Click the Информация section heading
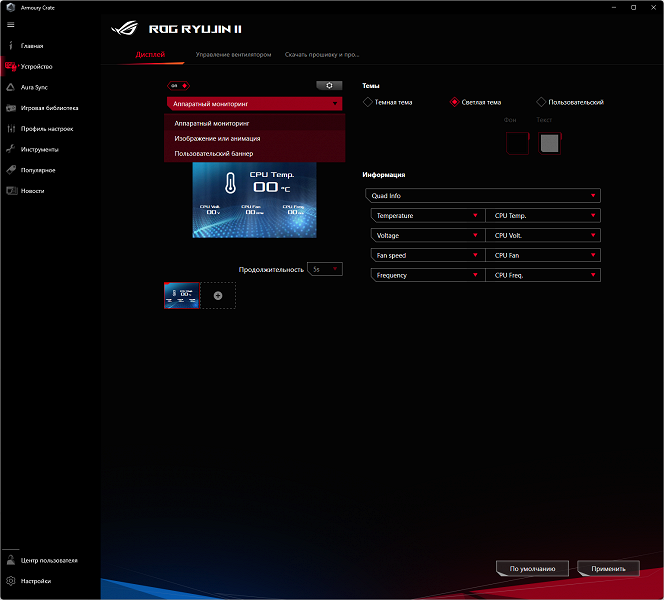The width and height of the screenshot is (664, 600). tap(384, 175)
